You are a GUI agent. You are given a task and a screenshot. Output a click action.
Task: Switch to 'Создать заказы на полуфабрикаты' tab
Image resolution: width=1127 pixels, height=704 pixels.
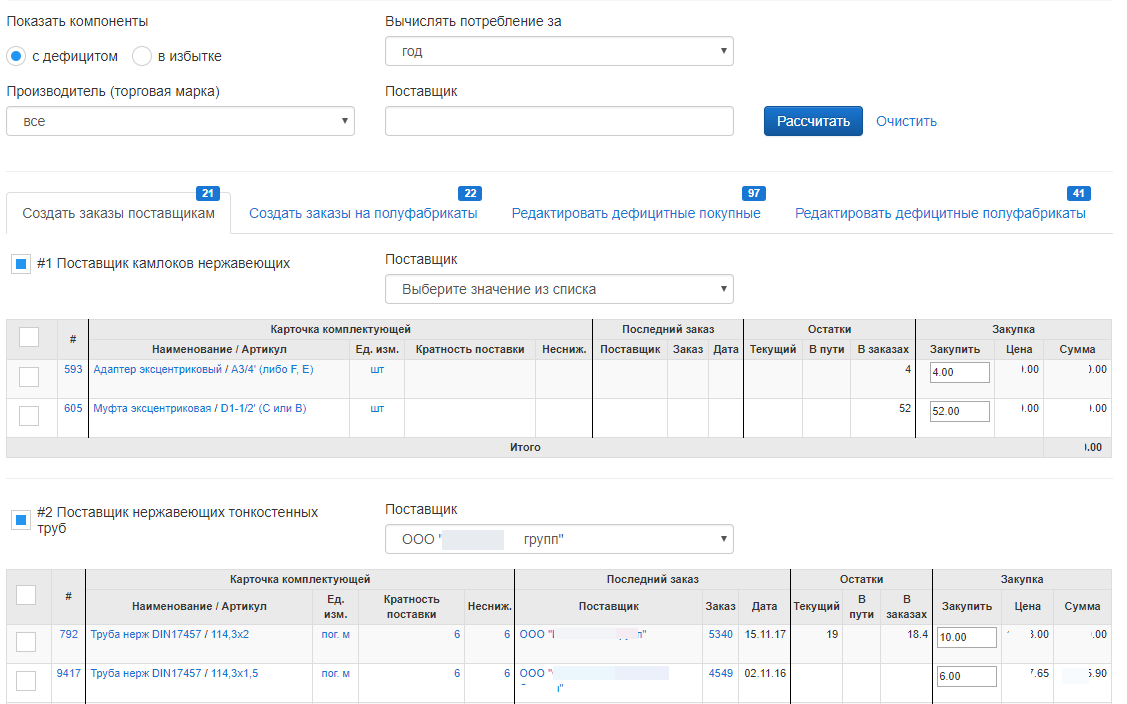point(362,213)
